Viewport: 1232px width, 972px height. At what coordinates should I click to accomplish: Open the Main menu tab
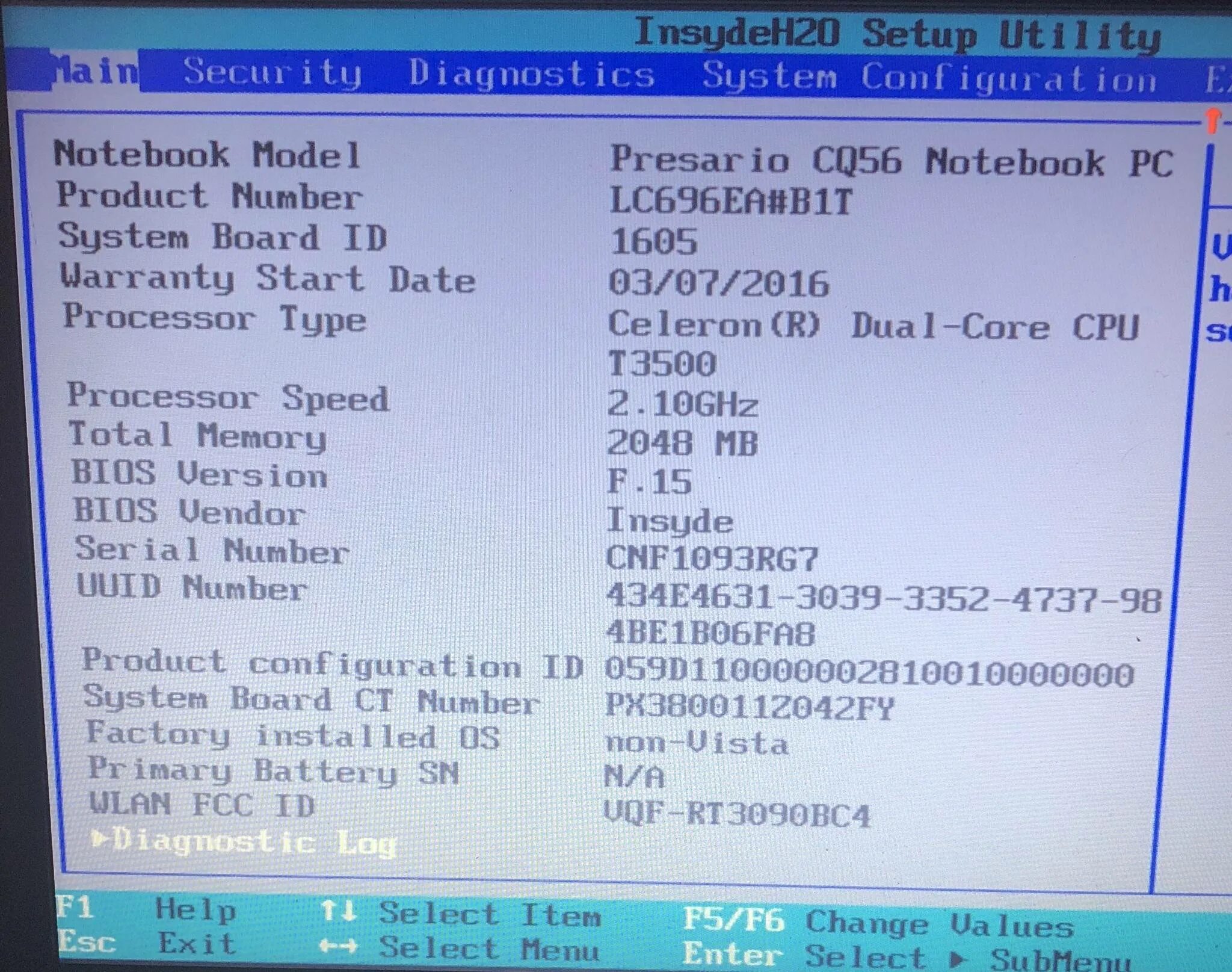click(x=95, y=72)
